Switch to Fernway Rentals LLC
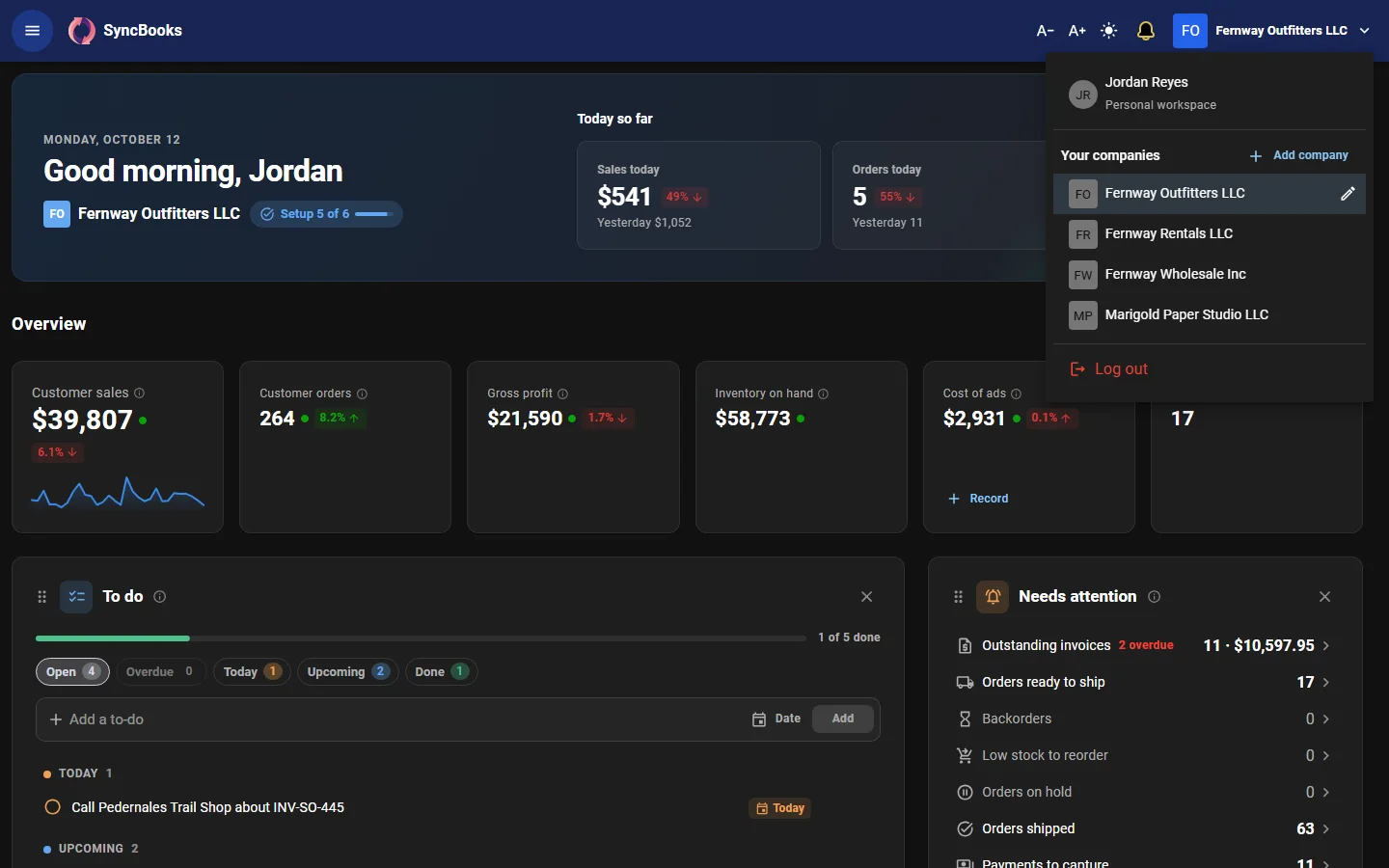Viewport: 1389px width, 868px height. [1210, 234]
